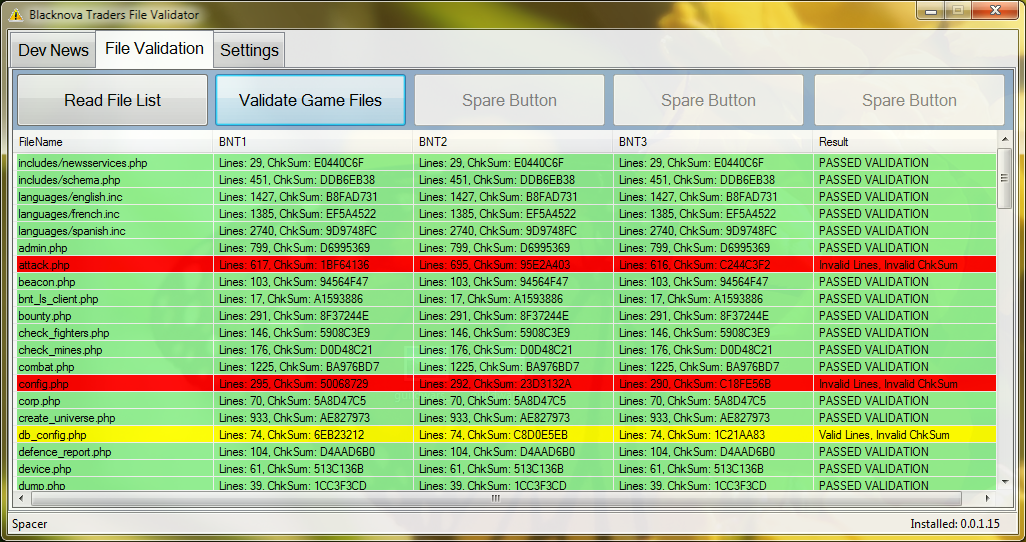Click the 'Spacer' status bar label
1026x542 pixels.
(30, 524)
